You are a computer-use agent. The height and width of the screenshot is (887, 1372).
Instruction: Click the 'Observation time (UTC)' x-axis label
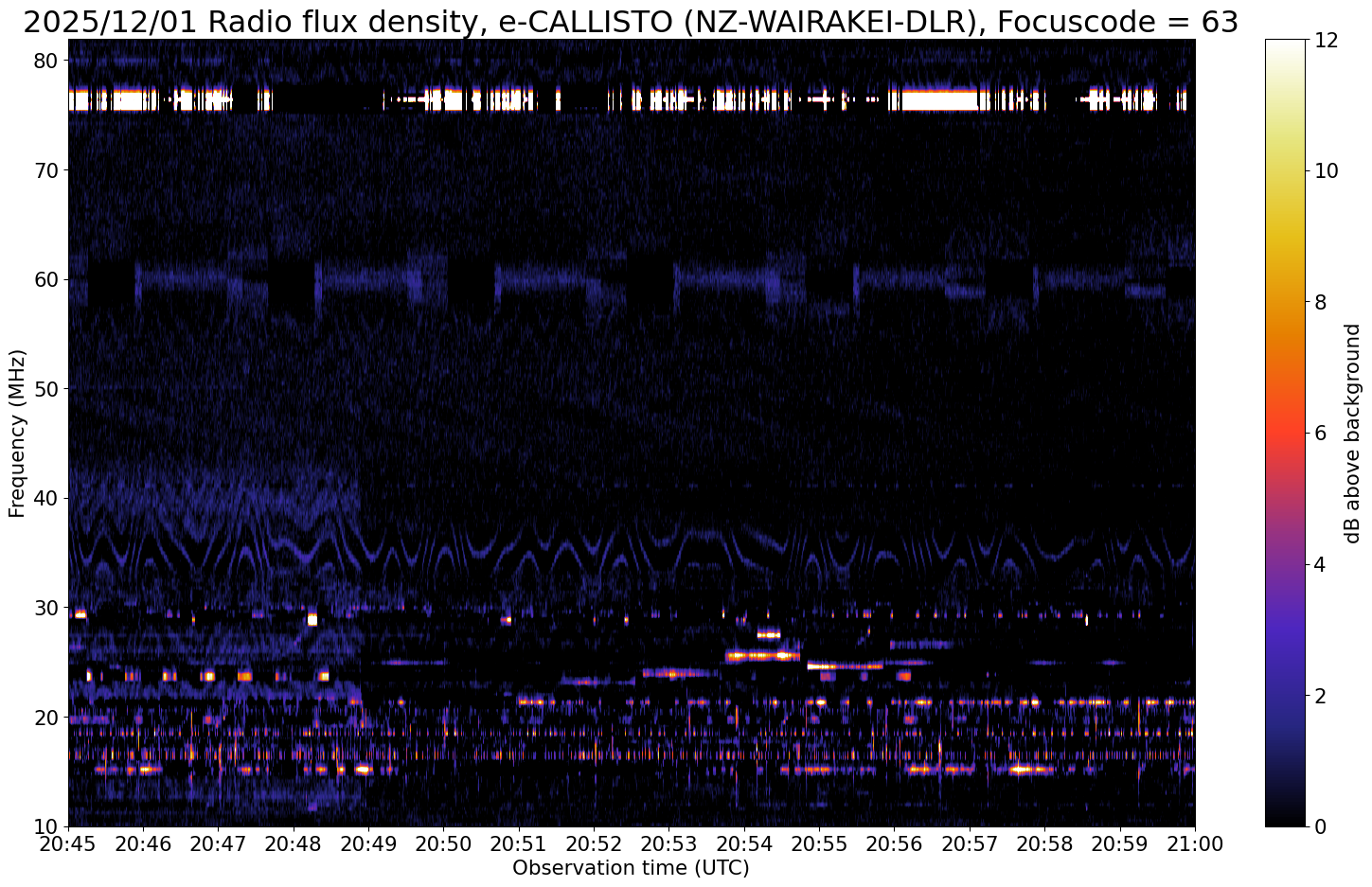(x=631, y=867)
